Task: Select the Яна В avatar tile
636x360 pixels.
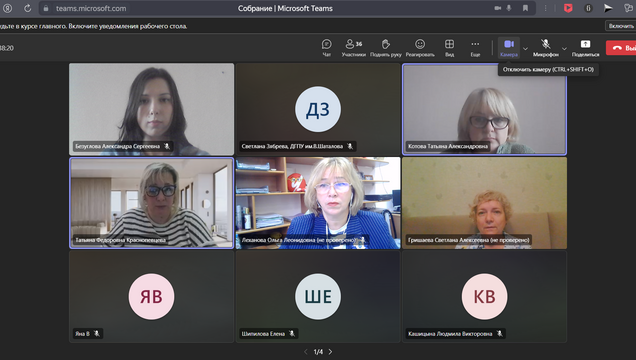Action: (151, 296)
